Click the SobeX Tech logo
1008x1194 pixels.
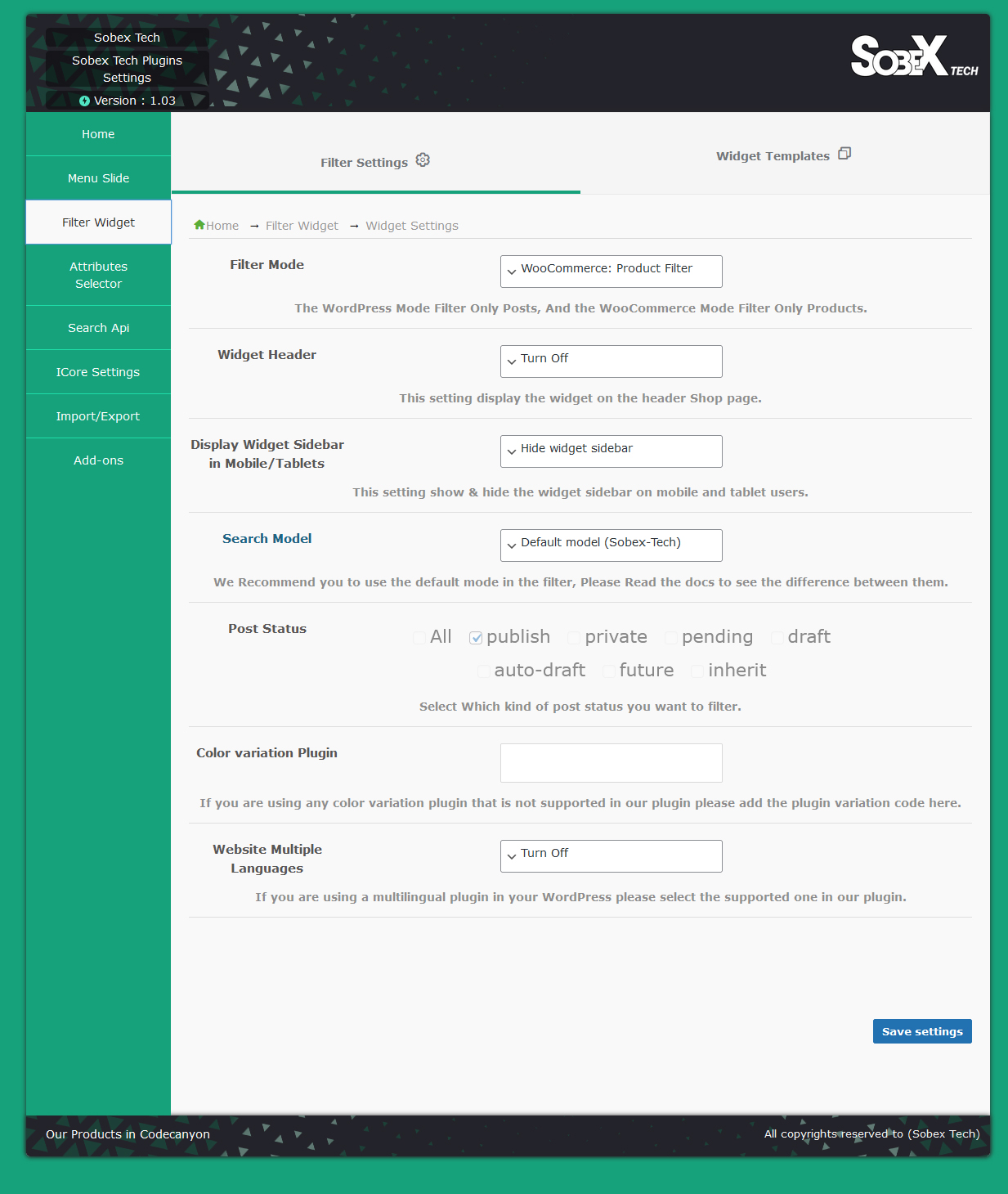click(914, 56)
